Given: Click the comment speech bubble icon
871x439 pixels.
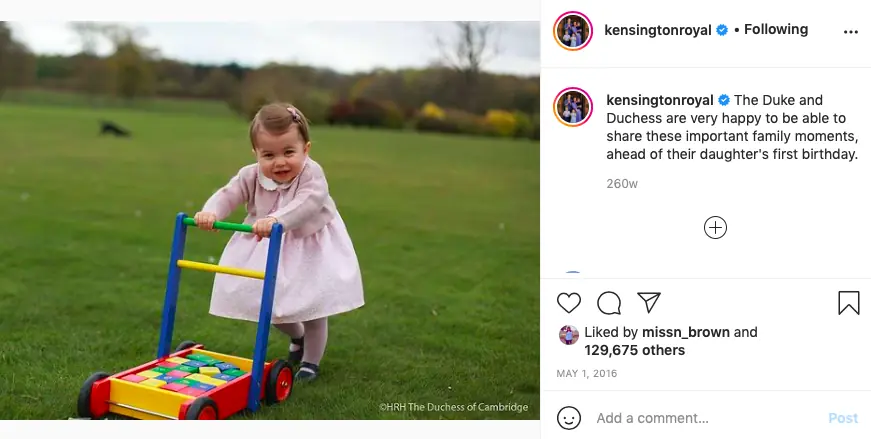Looking at the screenshot, I should click(609, 303).
